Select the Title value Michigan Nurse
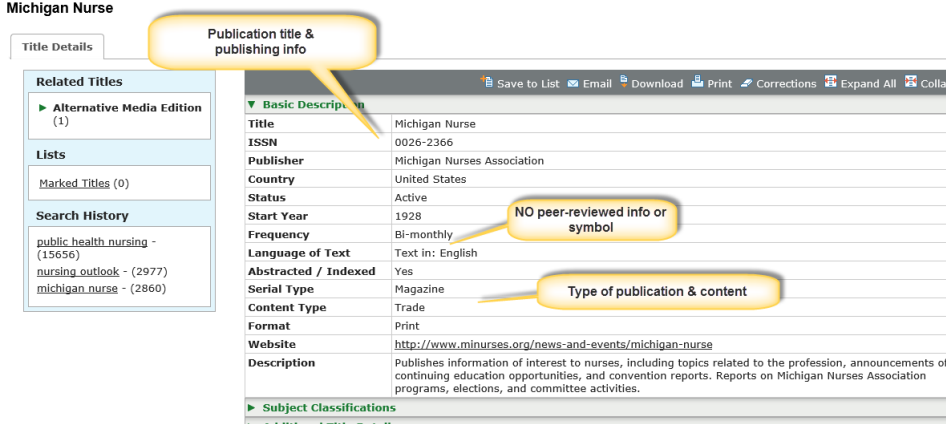Screen dimensions: 946x424 point(435,124)
